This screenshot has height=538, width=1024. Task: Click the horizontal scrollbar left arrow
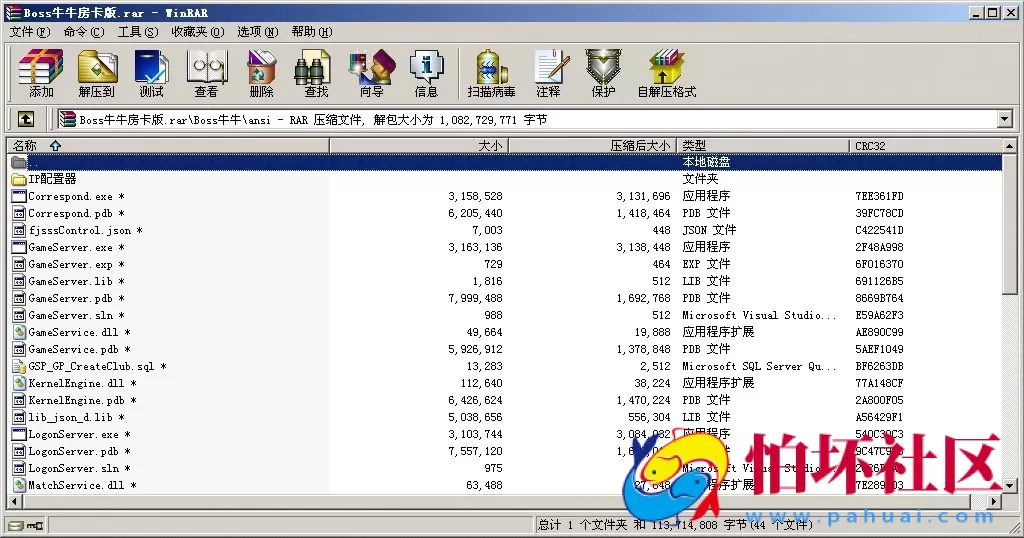click(14, 501)
